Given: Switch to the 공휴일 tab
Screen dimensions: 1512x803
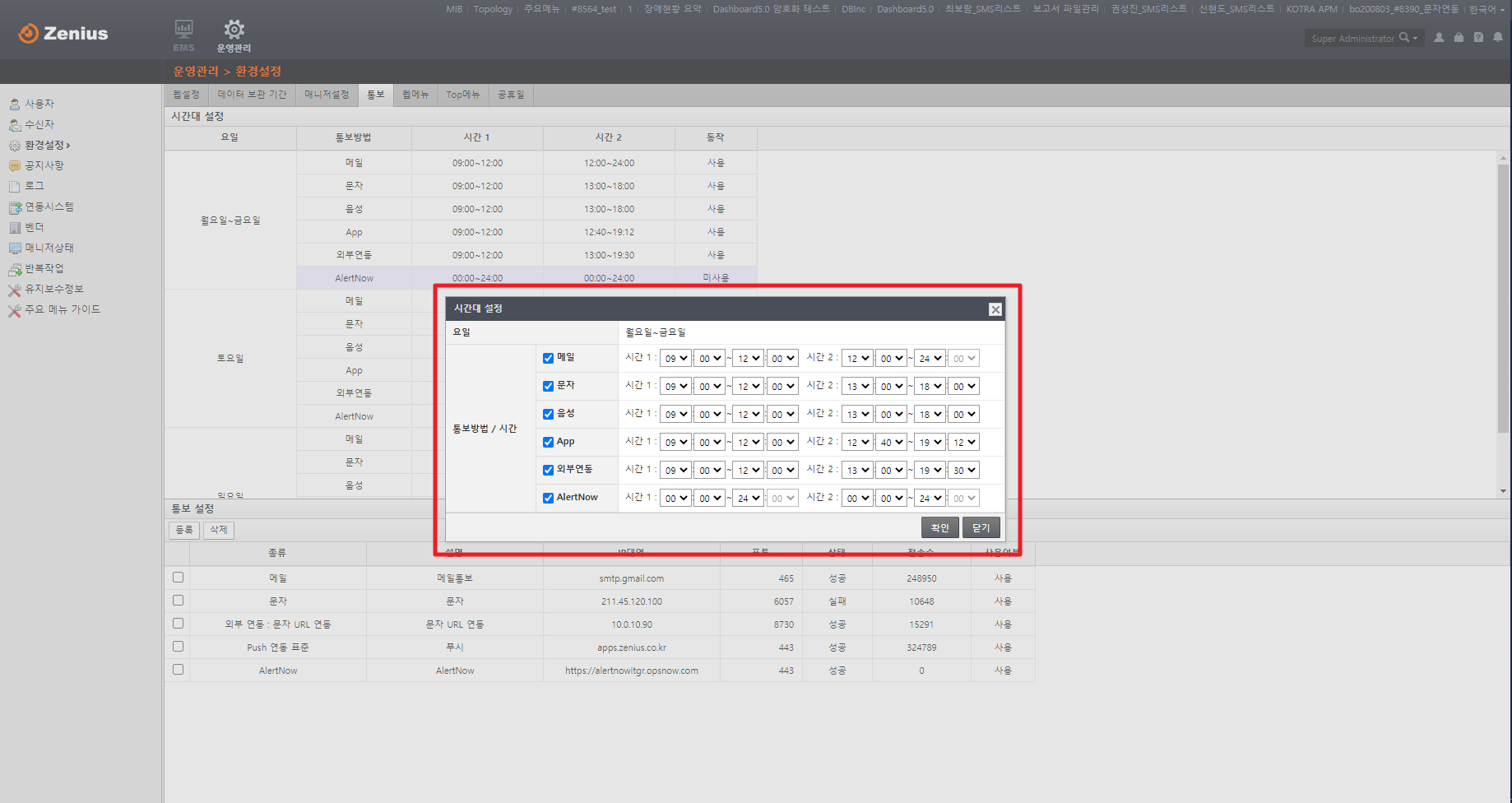Looking at the screenshot, I should 511,95.
